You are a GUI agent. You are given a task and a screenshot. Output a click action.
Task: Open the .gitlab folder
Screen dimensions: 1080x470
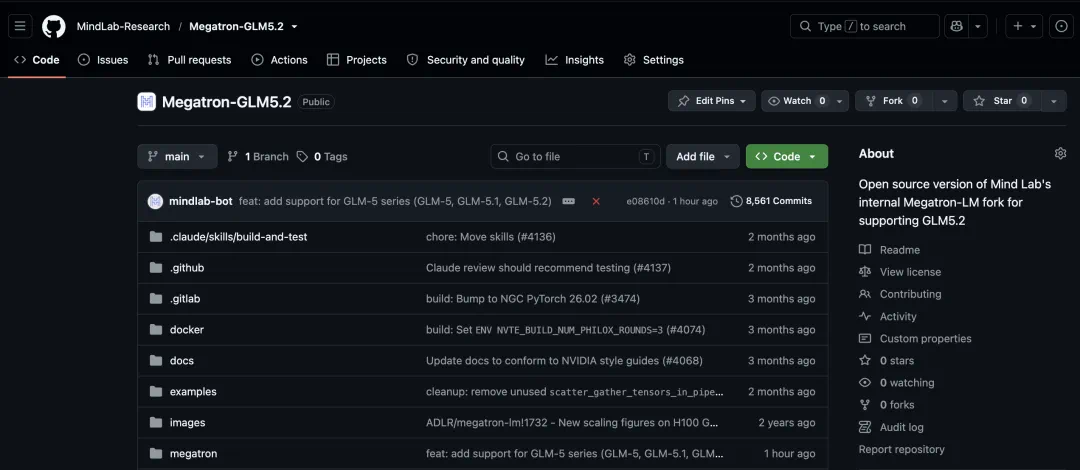click(x=185, y=299)
